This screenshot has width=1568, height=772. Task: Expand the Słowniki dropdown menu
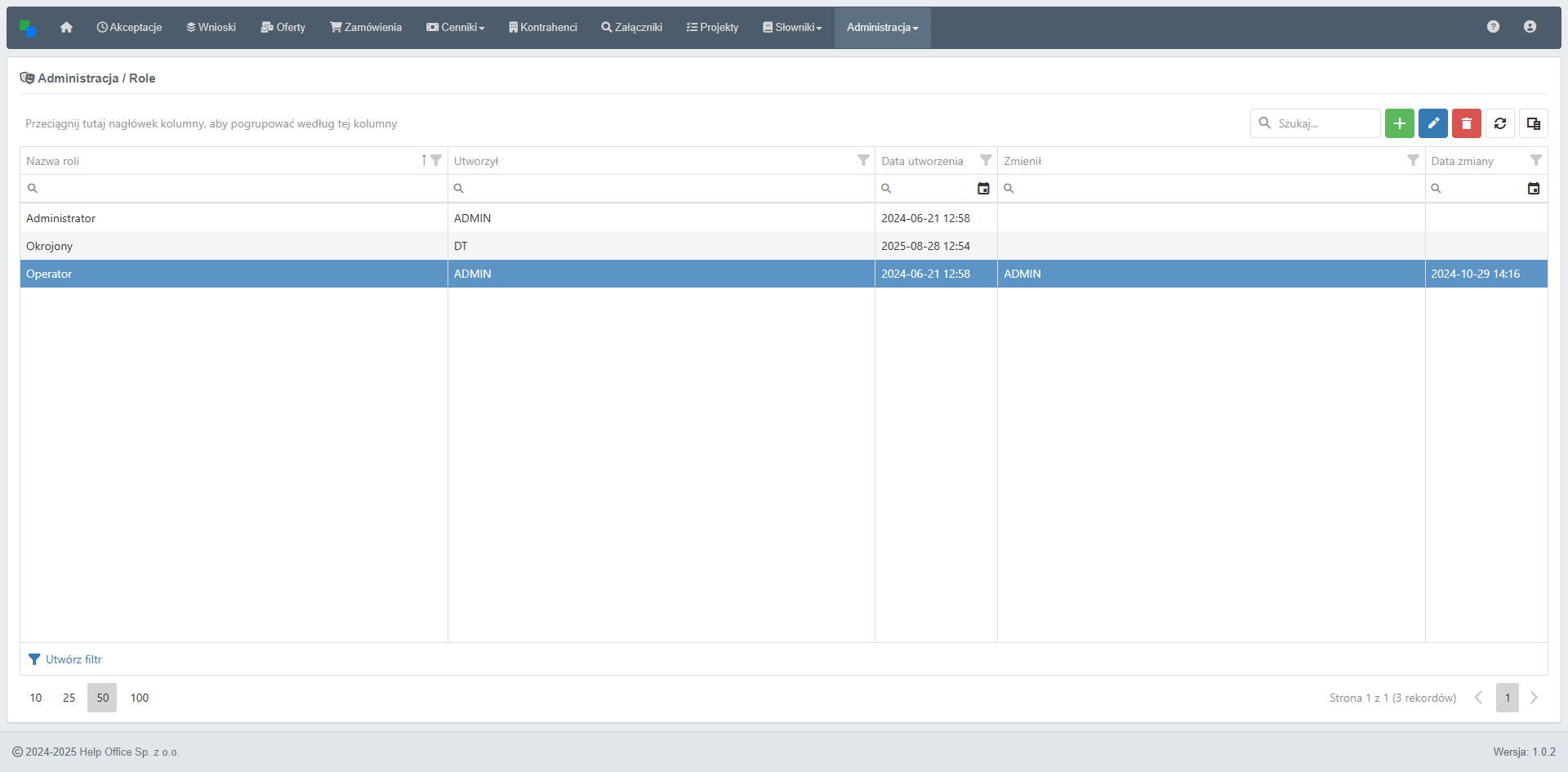click(792, 28)
